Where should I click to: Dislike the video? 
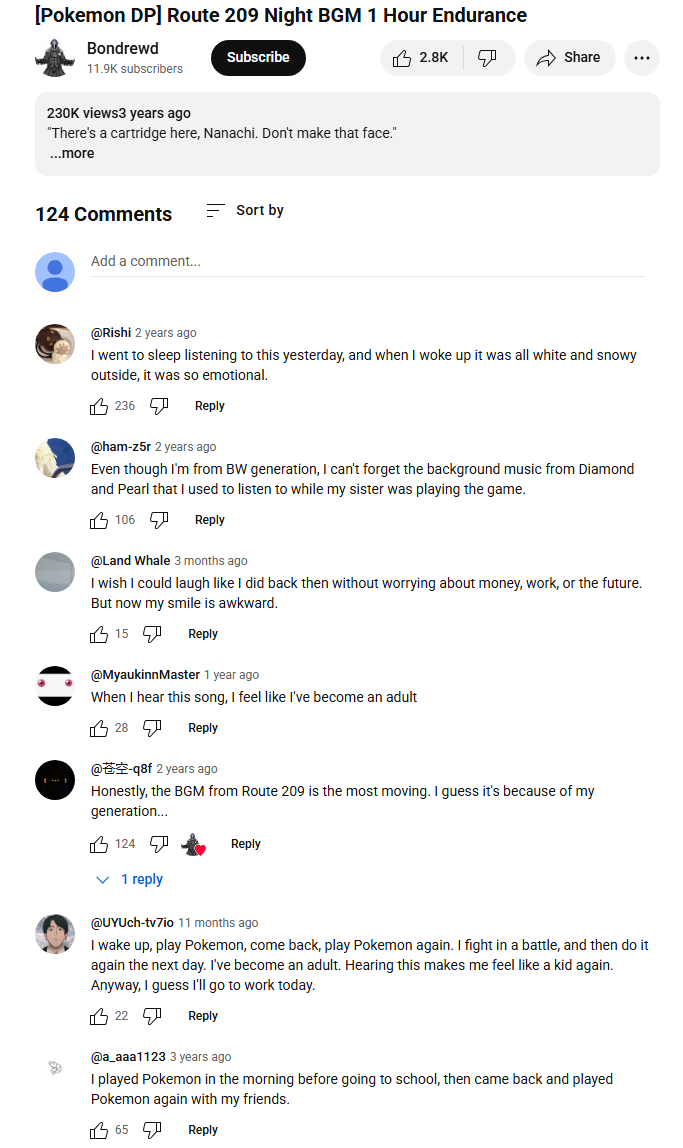pos(487,58)
